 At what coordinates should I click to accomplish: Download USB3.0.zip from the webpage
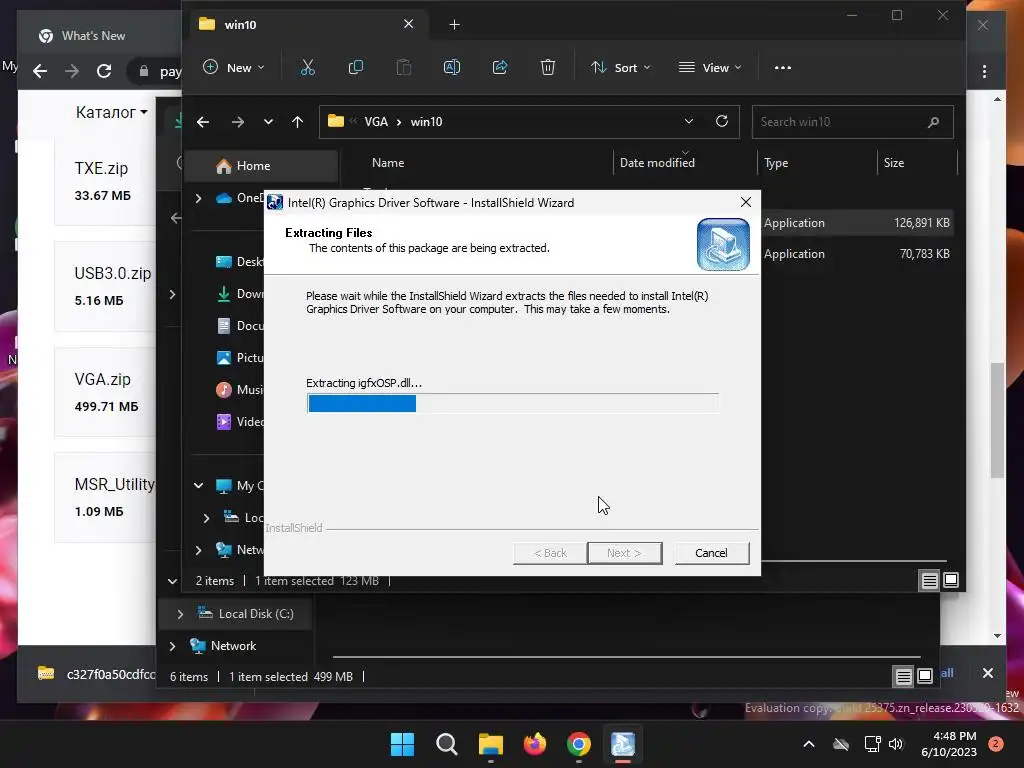coord(112,274)
